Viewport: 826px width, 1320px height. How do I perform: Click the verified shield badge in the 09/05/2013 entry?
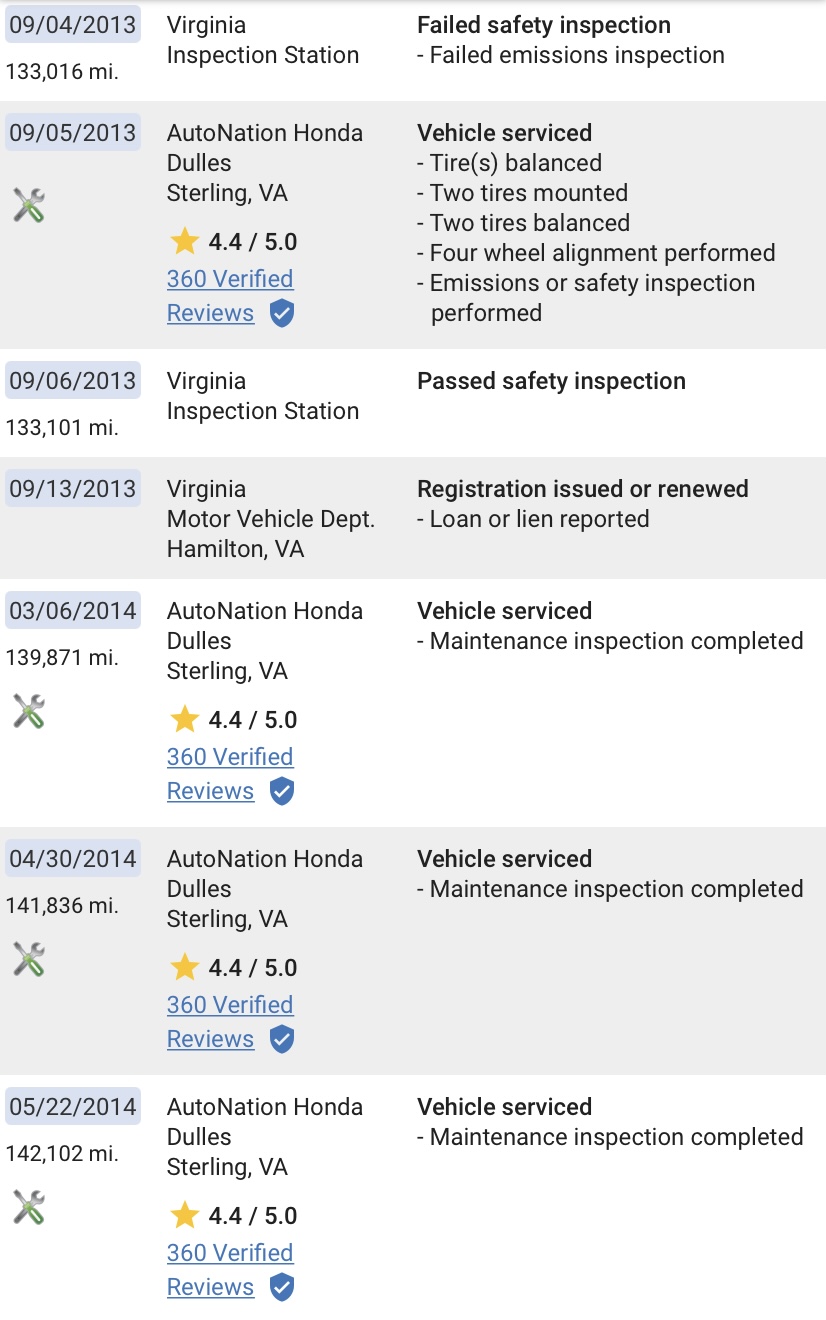[282, 314]
